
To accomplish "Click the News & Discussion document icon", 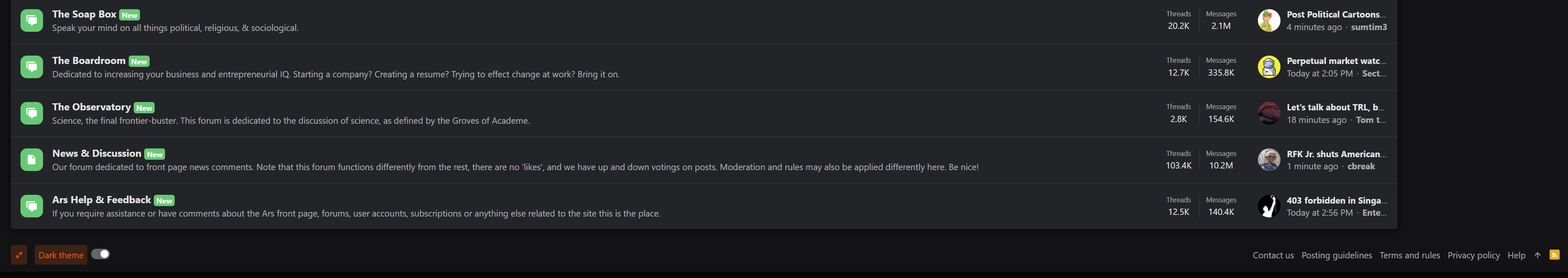I will click(32, 159).
